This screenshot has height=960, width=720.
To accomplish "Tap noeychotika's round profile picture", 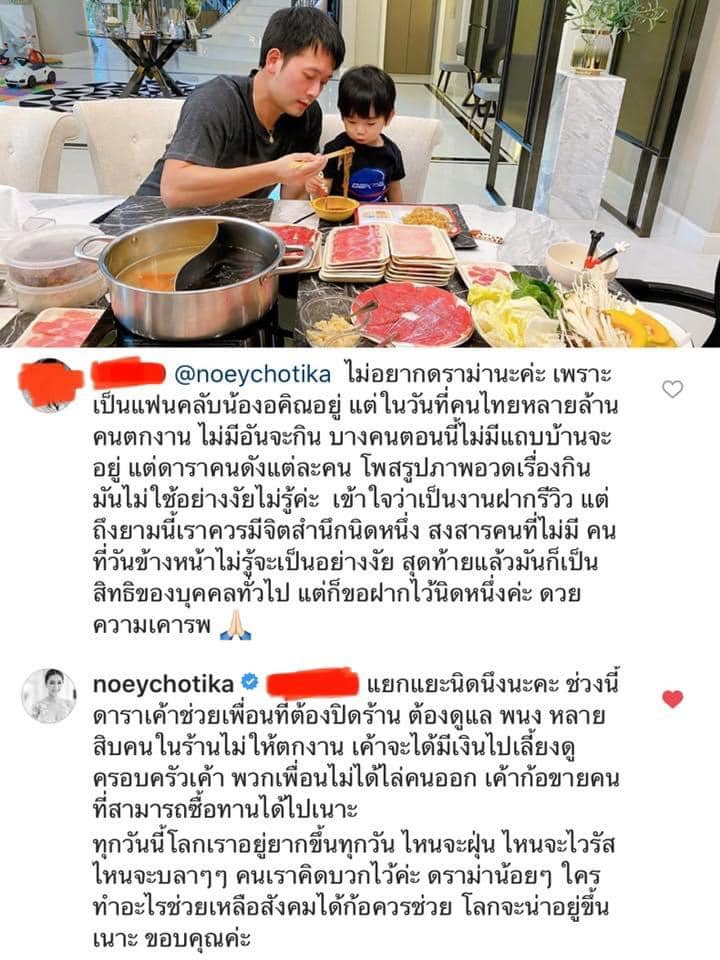I will [x=49, y=696].
